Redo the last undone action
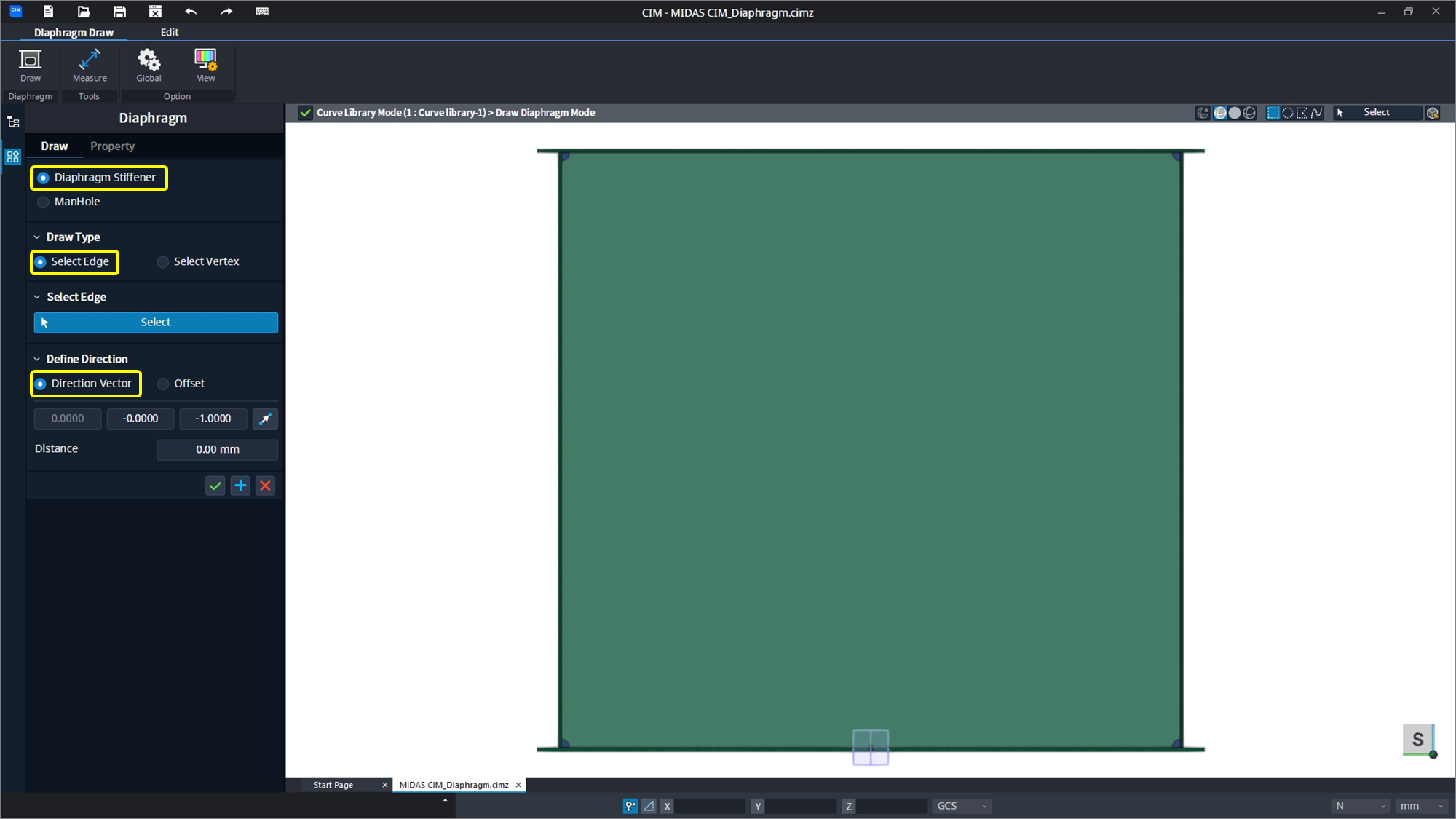Screen dimensions: 1456x819 click(226, 12)
